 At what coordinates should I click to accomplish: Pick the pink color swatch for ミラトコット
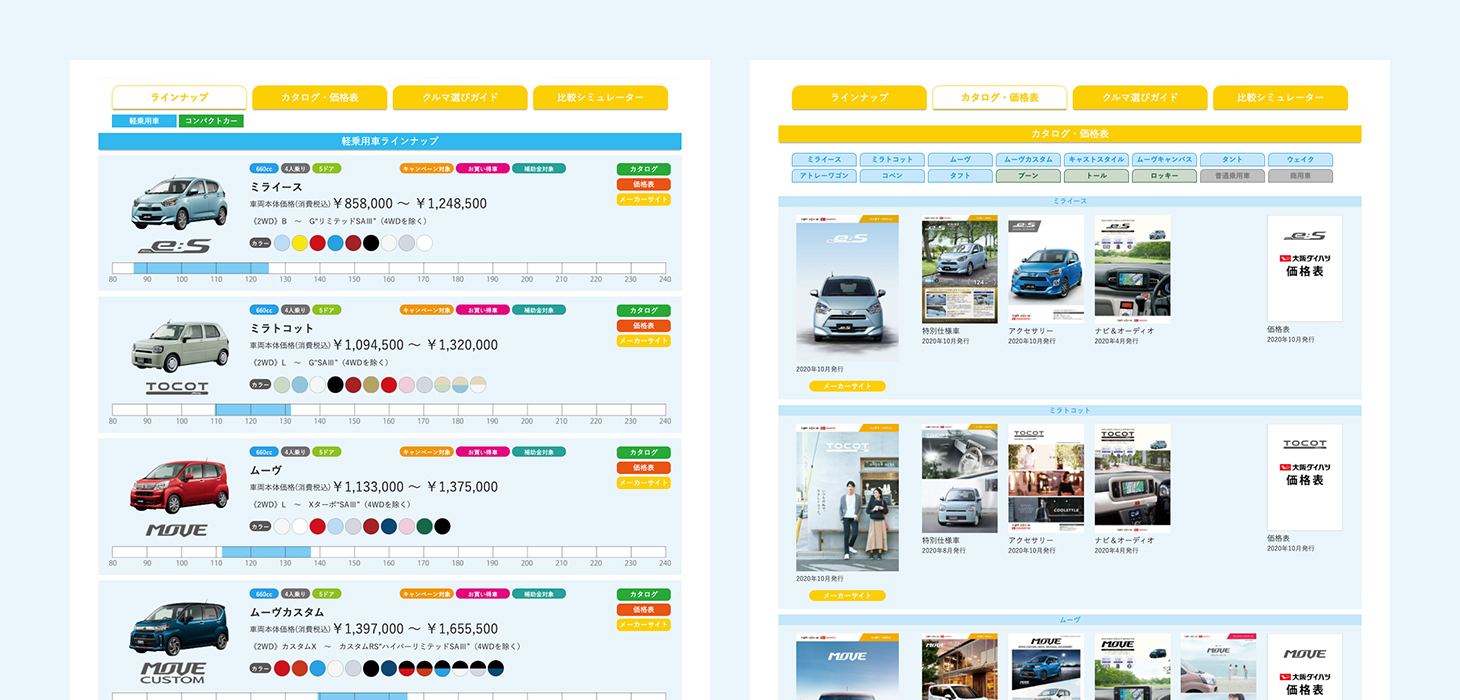pyautogui.click(x=407, y=385)
